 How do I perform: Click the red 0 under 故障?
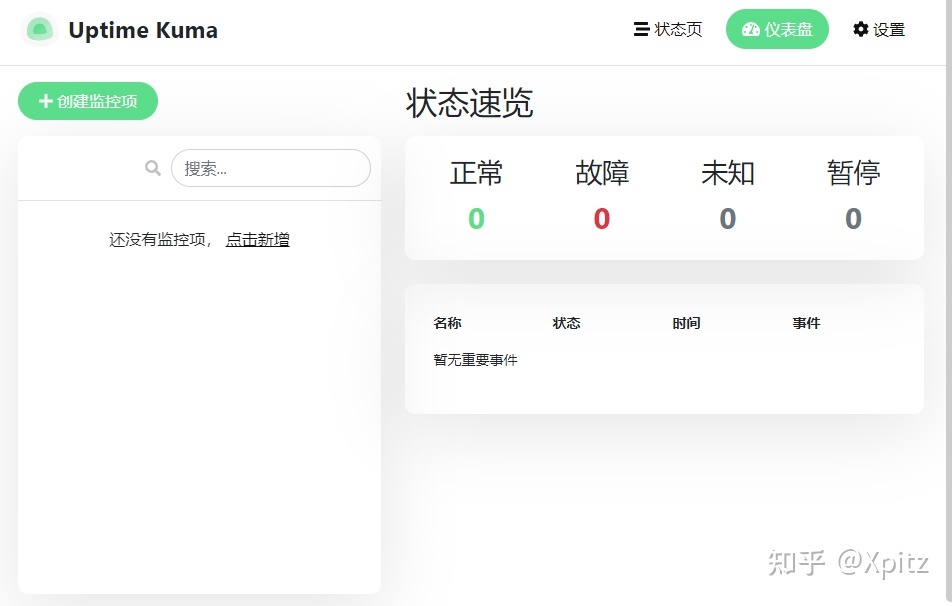click(x=602, y=219)
